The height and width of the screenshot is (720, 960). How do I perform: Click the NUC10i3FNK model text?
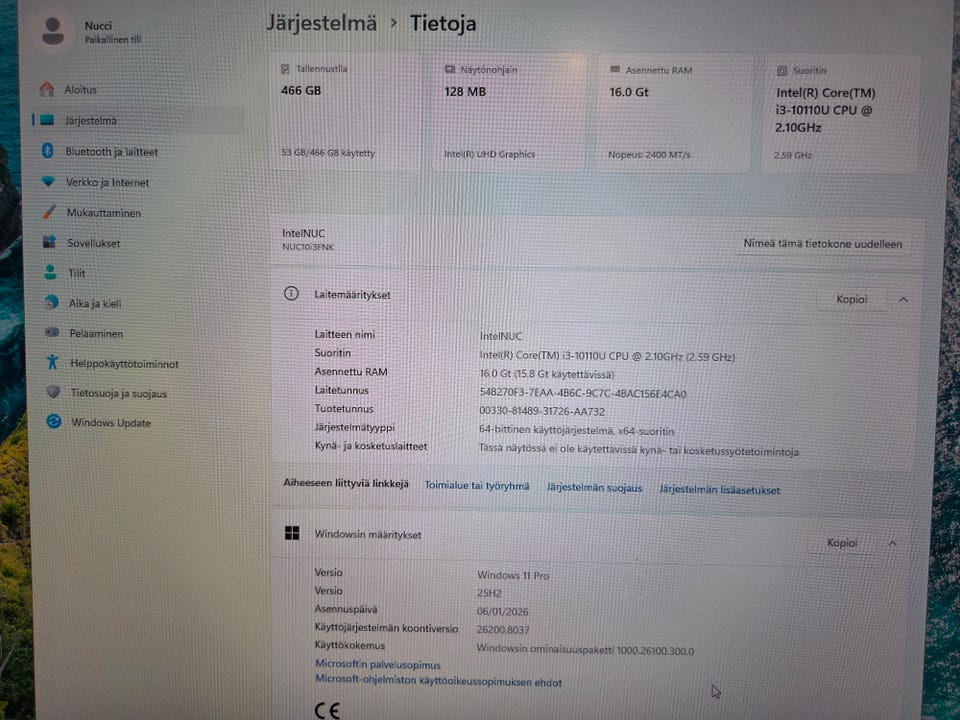click(x=308, y=247)
